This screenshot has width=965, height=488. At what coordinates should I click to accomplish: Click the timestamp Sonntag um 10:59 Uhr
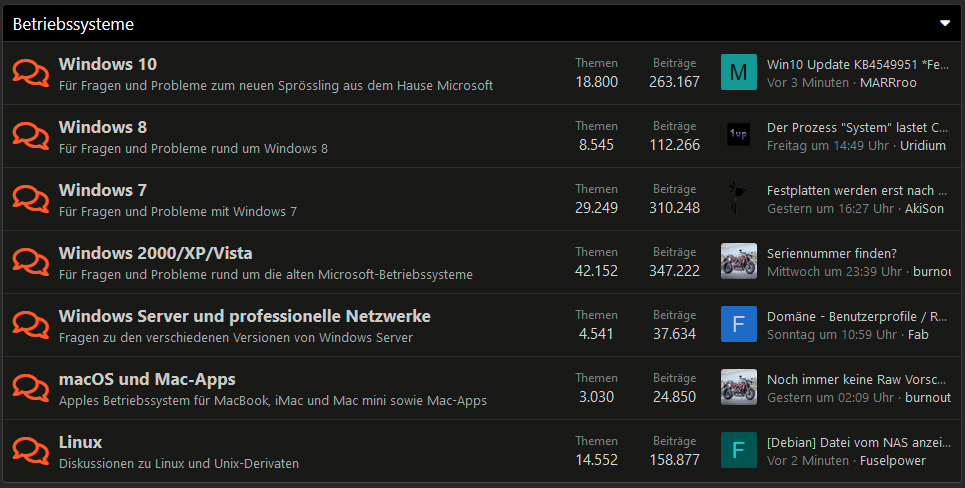pos(831,334)
